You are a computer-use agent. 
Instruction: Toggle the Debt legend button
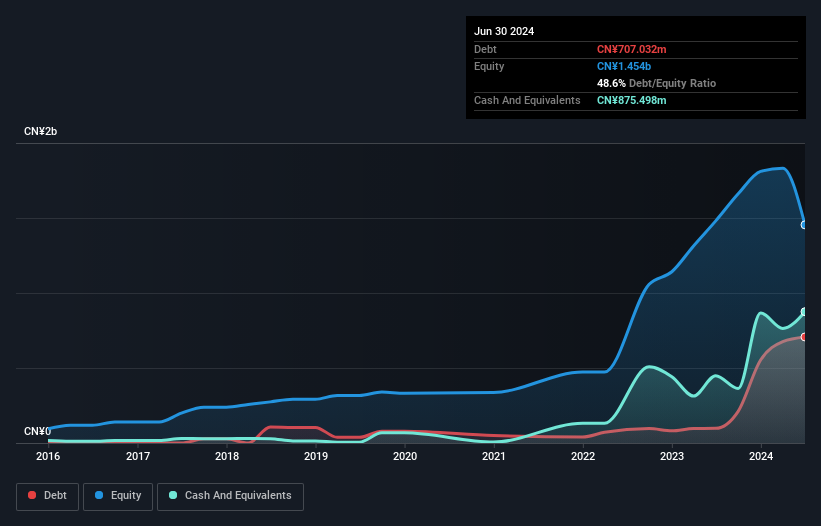(48, 496)
